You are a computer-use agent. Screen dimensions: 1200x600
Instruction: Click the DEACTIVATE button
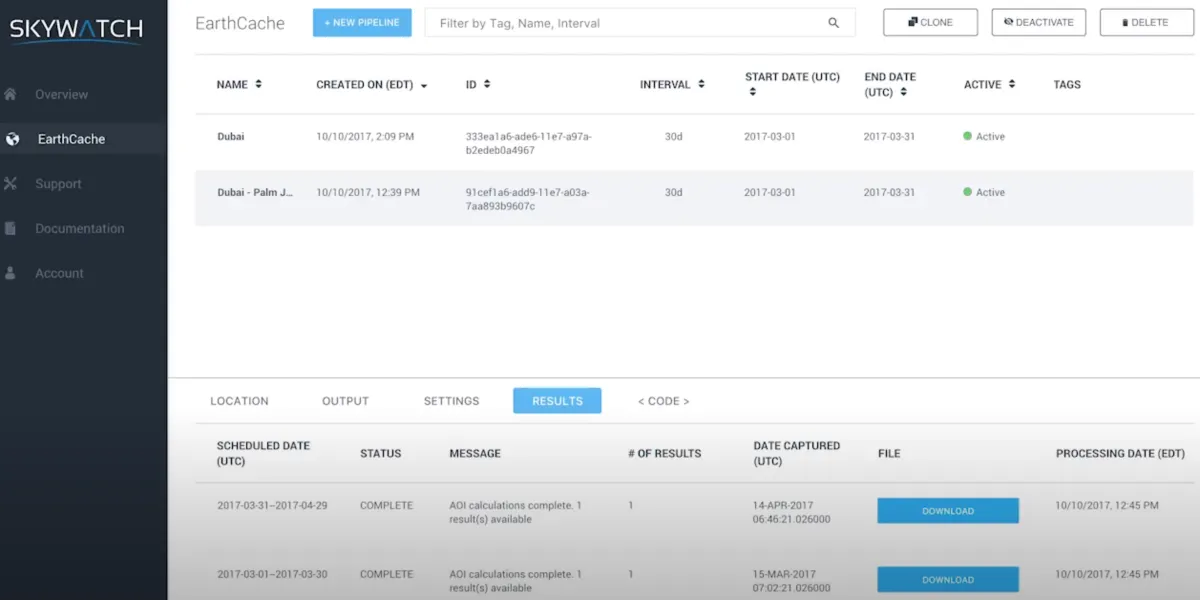click(1038, 23)
